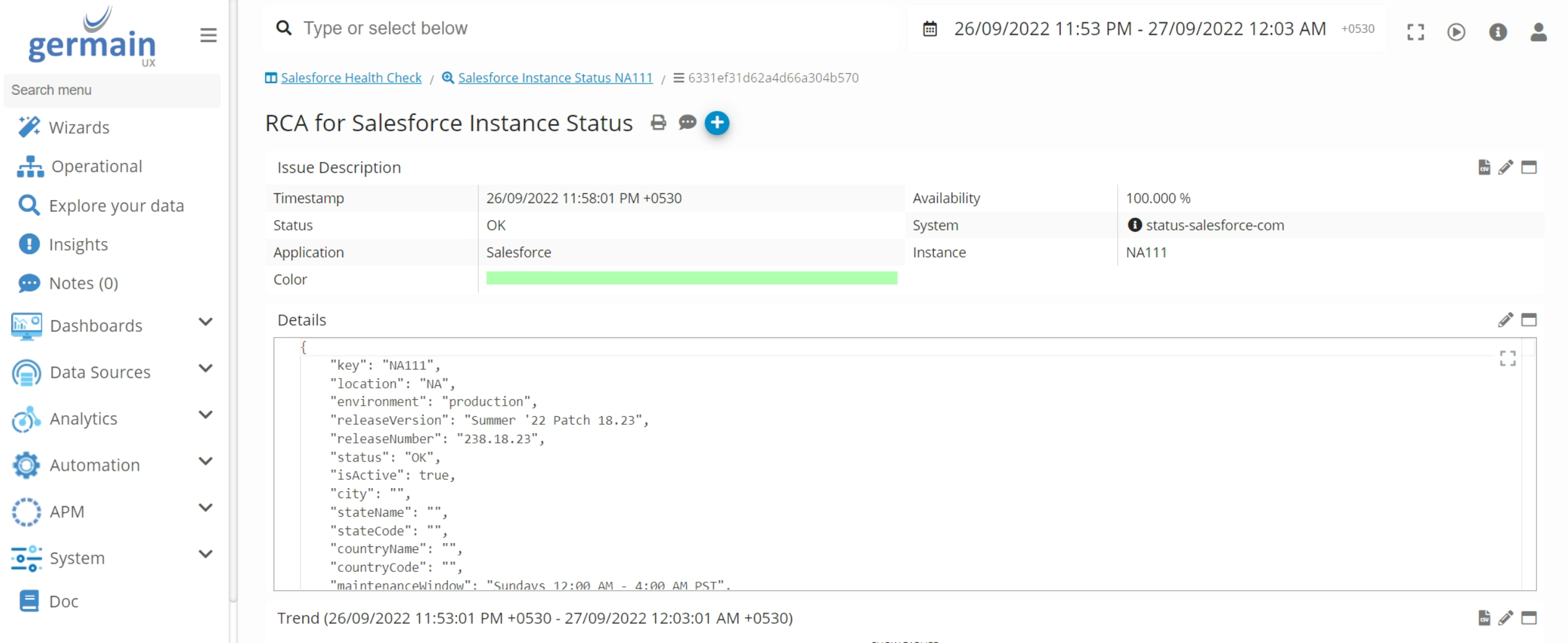
Task: Enter fullscreen mode from the top toolbar
Action: [1416, 32]
